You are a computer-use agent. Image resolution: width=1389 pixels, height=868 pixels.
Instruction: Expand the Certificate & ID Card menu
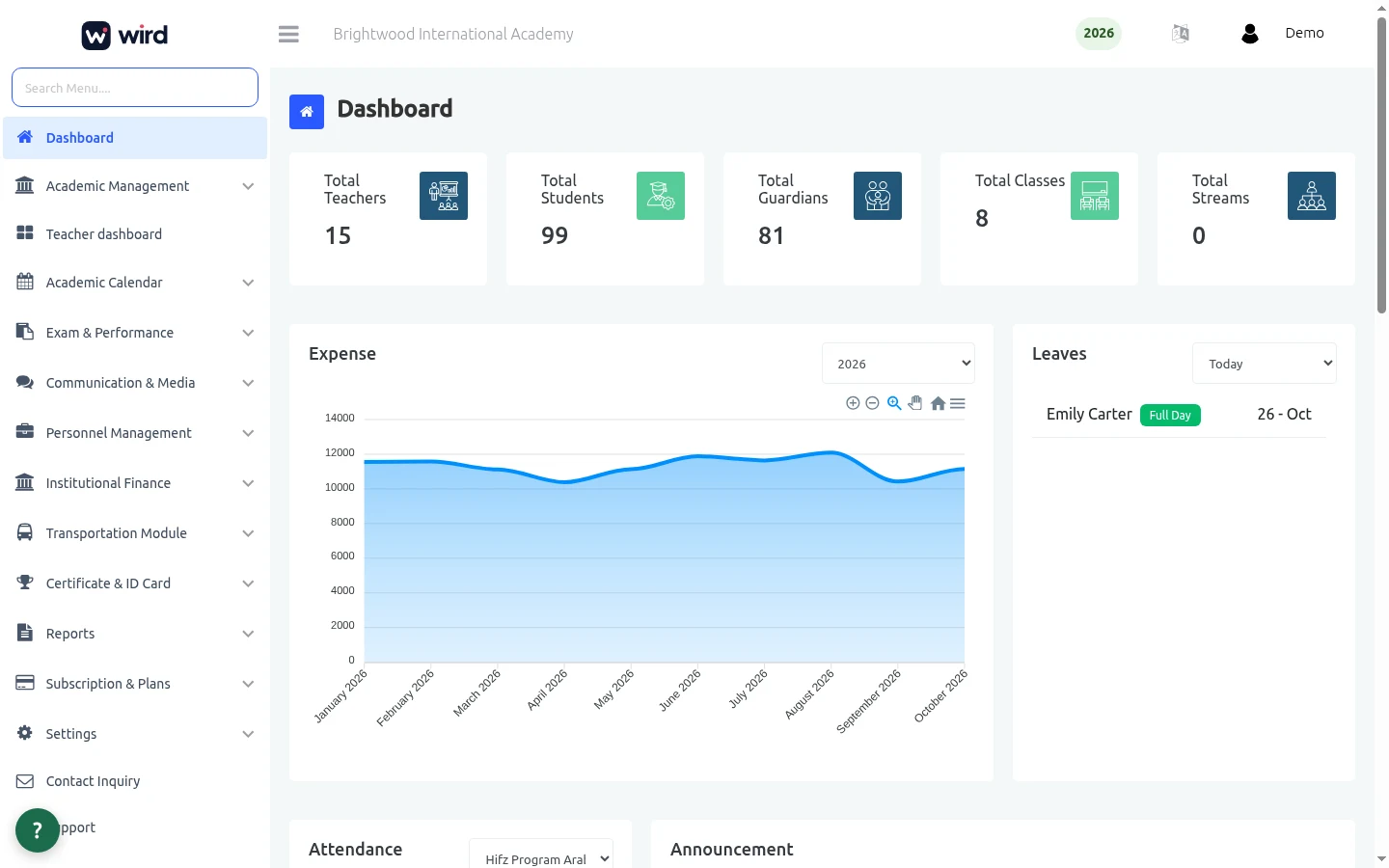coord(135,583)
